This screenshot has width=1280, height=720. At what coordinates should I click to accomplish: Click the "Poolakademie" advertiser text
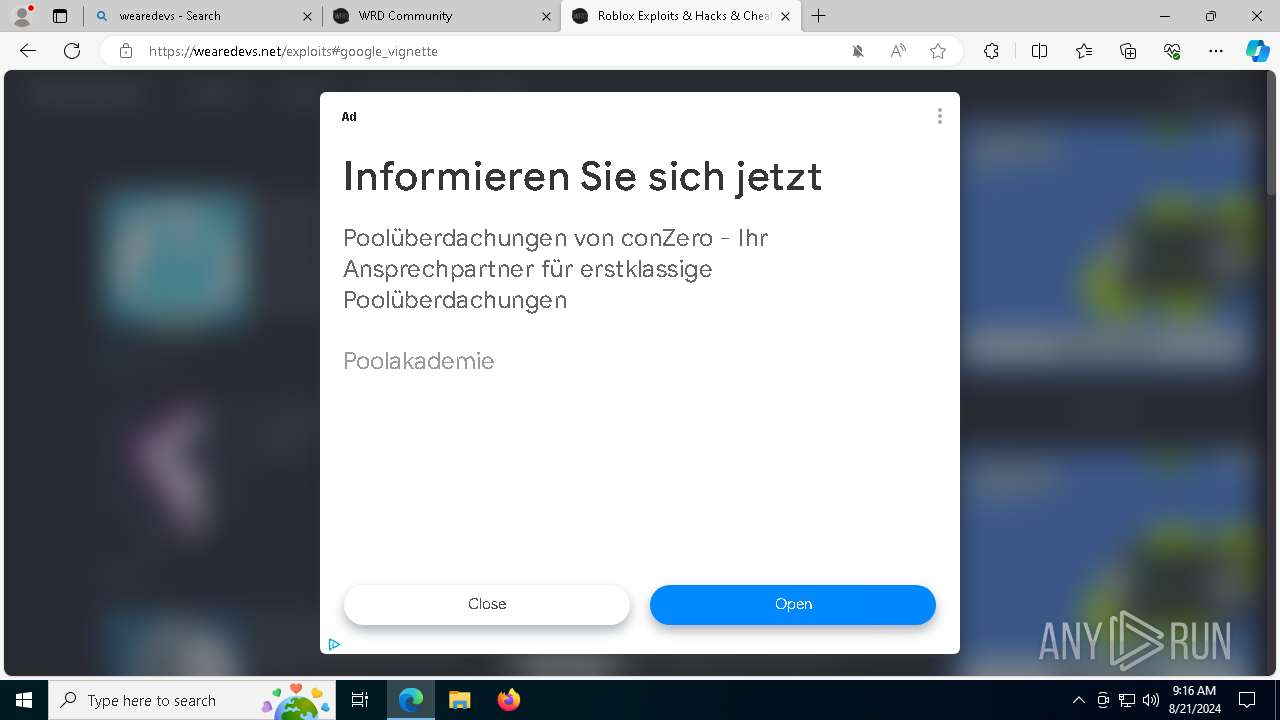(418, 361)
